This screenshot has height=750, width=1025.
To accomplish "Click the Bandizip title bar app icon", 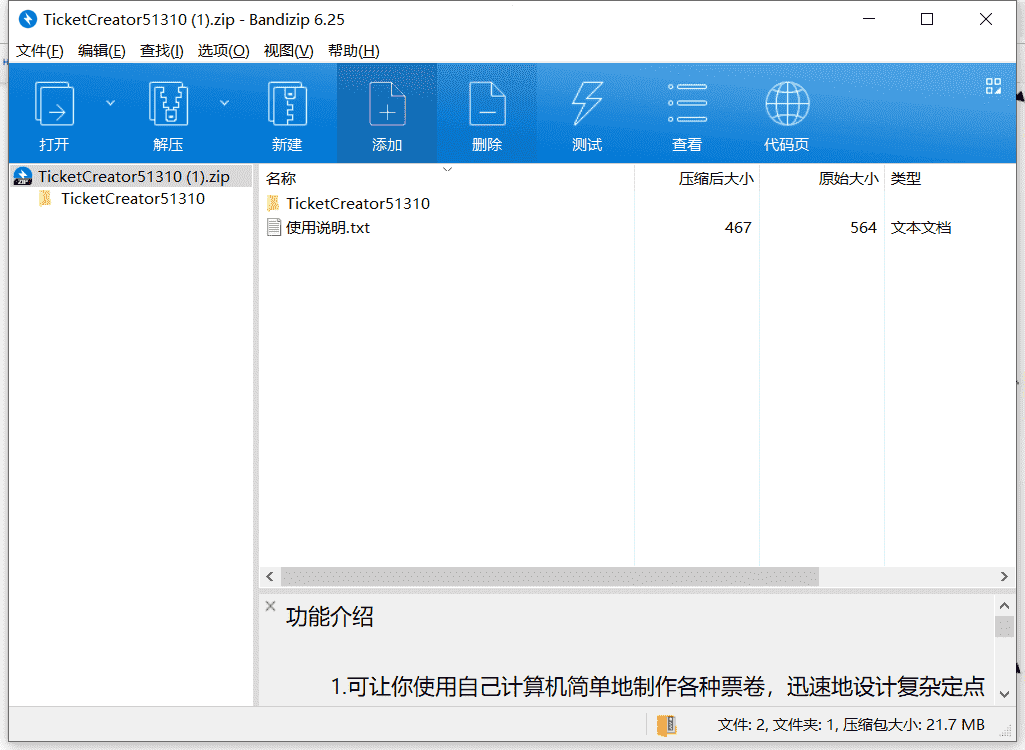I will point(27,20).
